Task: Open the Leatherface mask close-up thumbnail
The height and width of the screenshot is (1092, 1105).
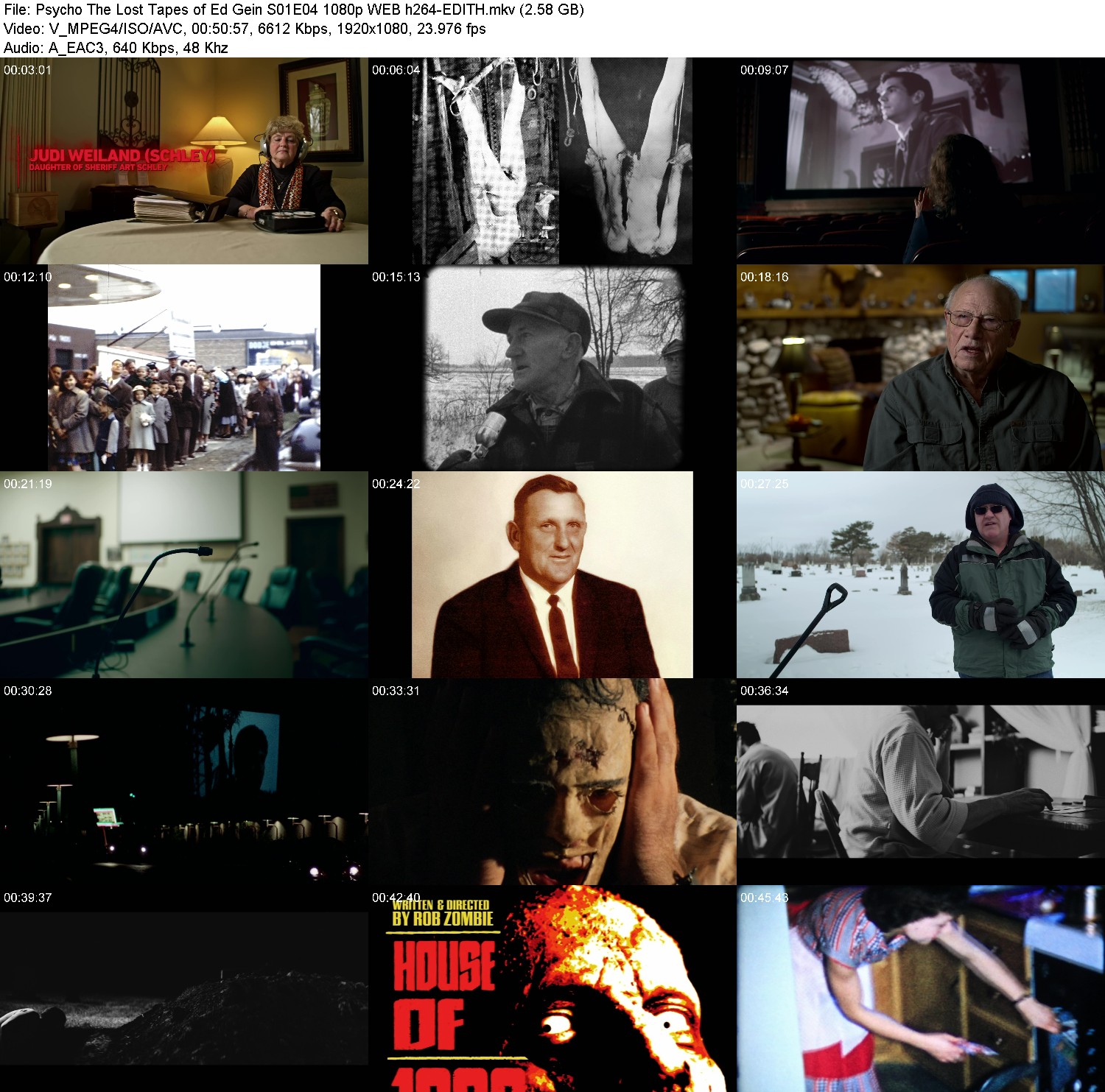Action: [552, 782]
